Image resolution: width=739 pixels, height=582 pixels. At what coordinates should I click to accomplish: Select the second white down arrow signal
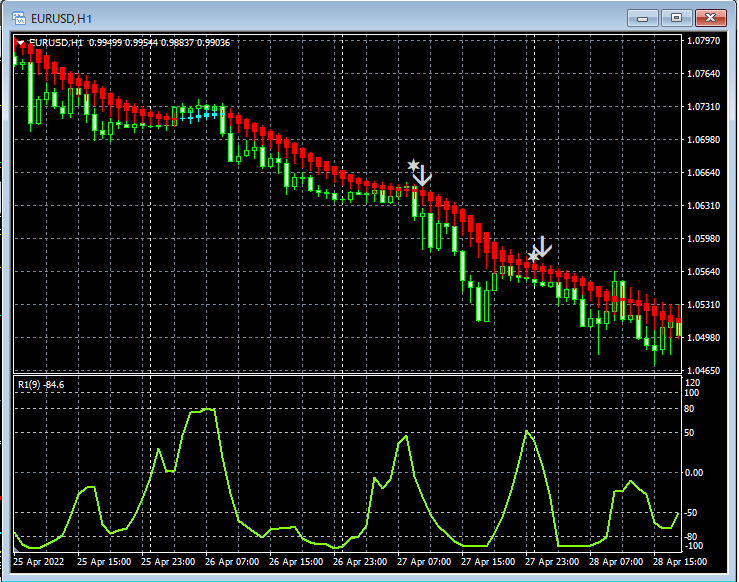click(x=542, y=246)
